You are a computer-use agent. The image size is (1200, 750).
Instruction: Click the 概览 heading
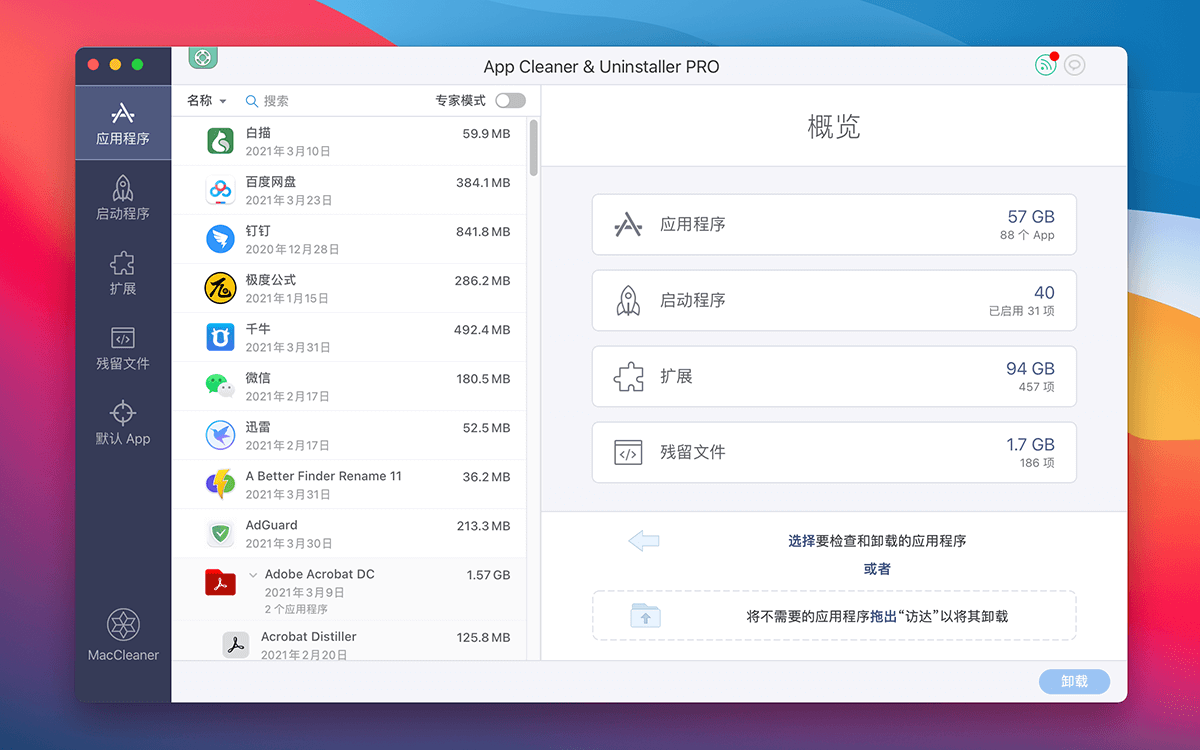pos(834,127)
